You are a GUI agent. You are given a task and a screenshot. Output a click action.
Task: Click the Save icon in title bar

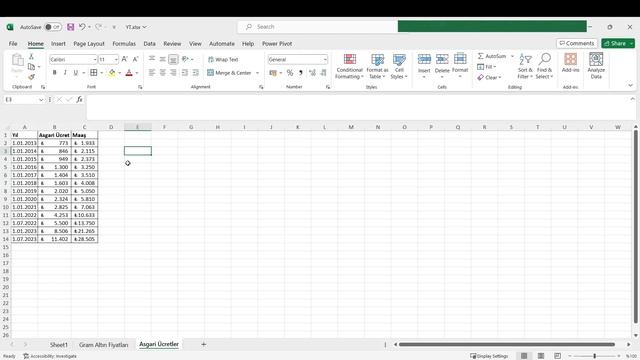(71, 27)
